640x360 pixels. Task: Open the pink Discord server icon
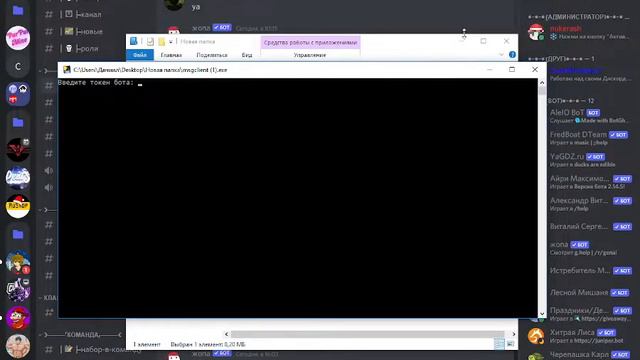coord(18,38)
